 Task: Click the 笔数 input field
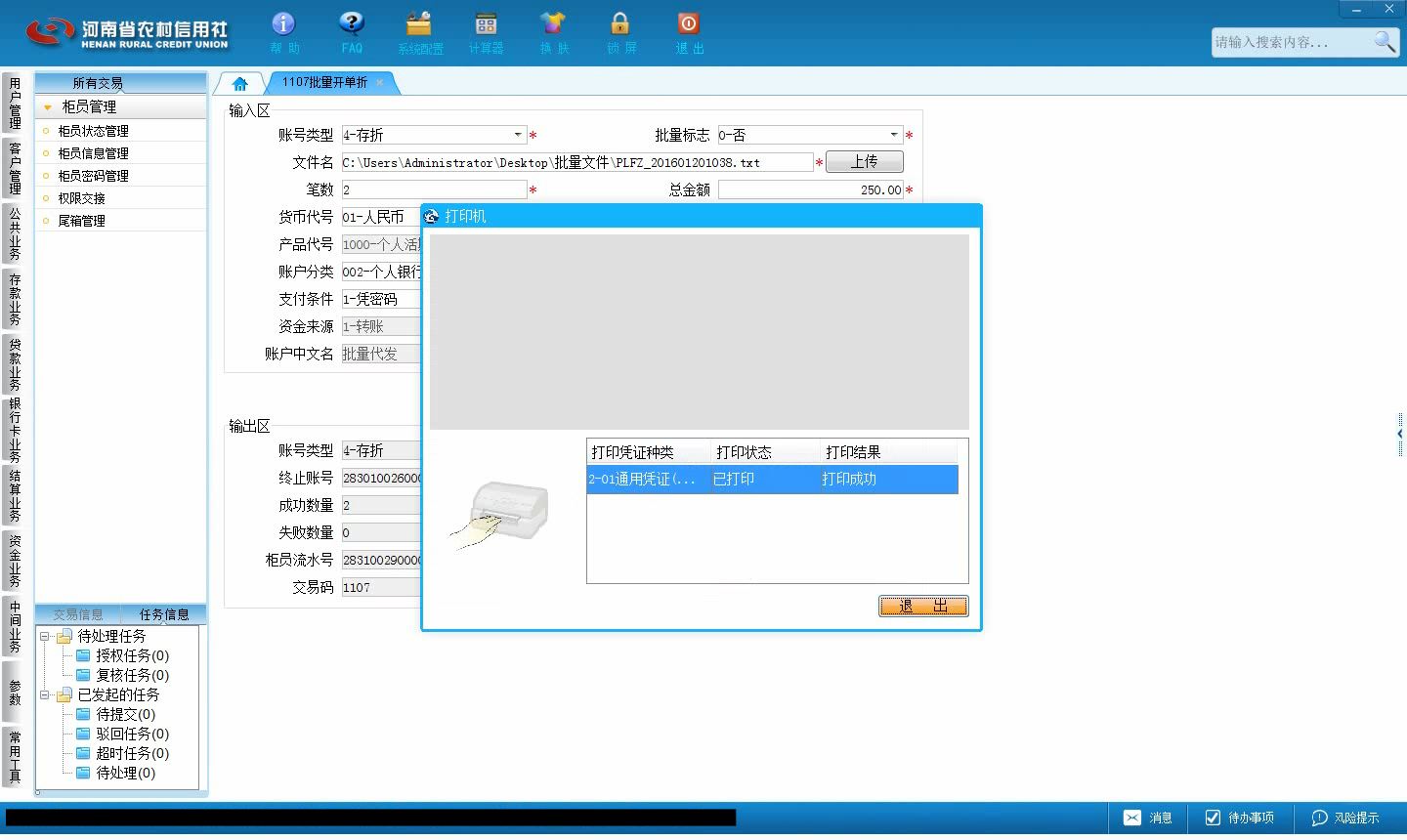coord(434,189)
